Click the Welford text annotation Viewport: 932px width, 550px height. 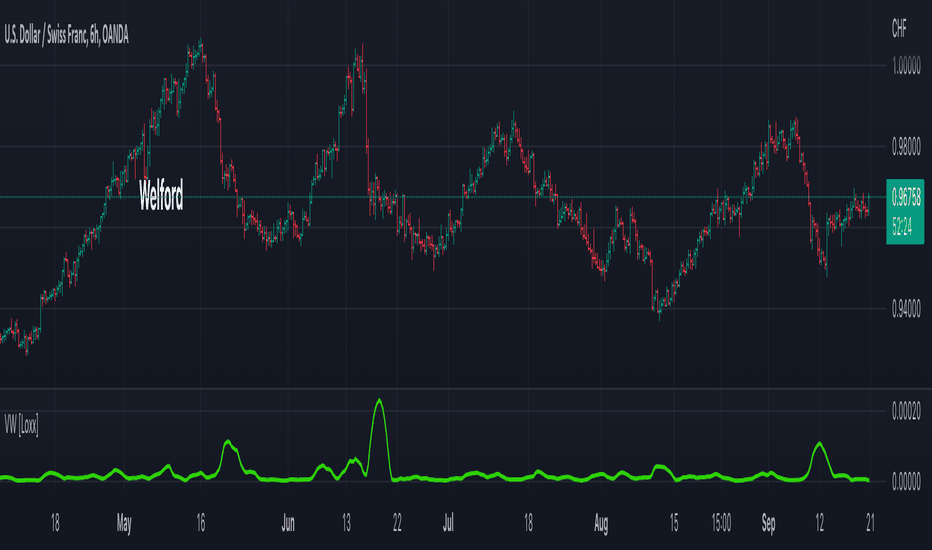(161, 195)
